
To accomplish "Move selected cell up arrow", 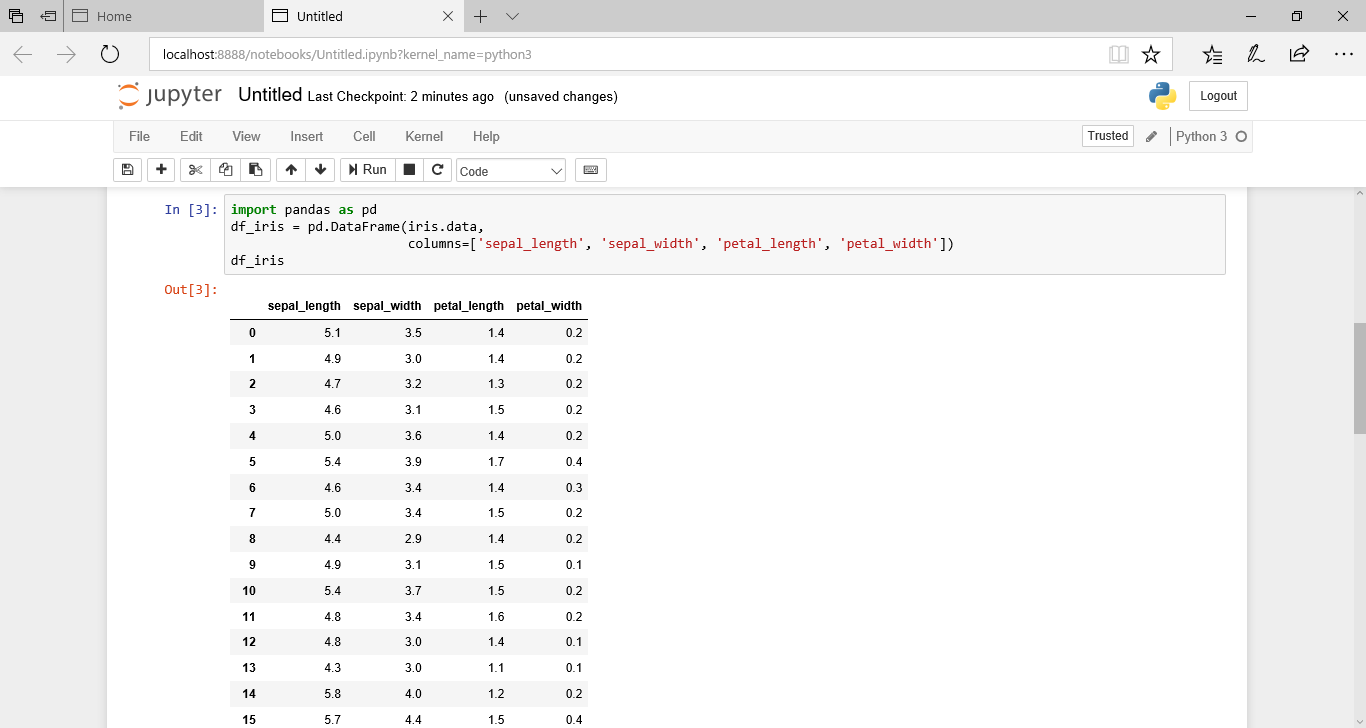I will tap(291, 170).
